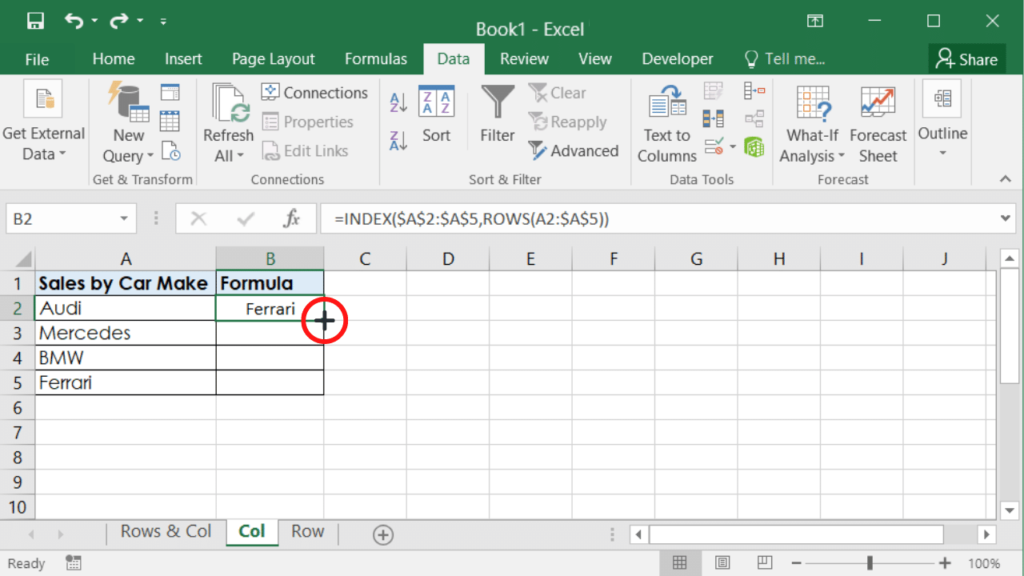Select cell A5 containing Ferrari
This screenshot has width=1024, height=576.
point(125,382)
